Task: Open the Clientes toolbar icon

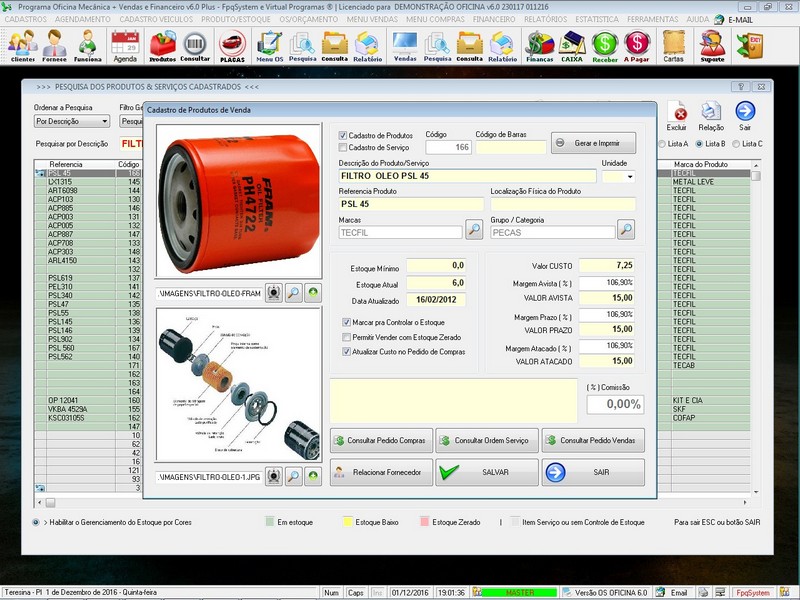Action: coord(22,45)
